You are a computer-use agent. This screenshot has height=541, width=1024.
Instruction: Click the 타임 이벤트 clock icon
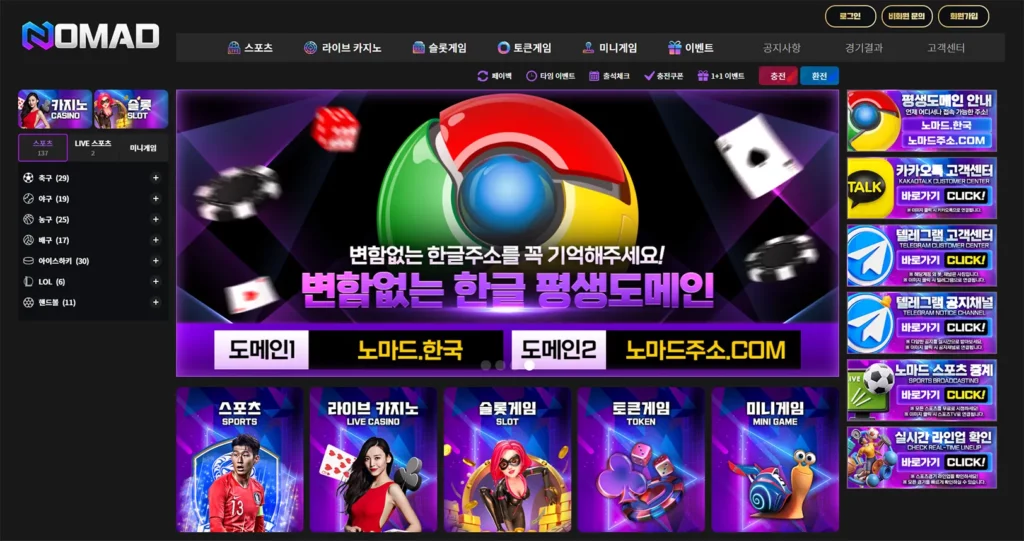pyautogui.click(x=531, y=76)
